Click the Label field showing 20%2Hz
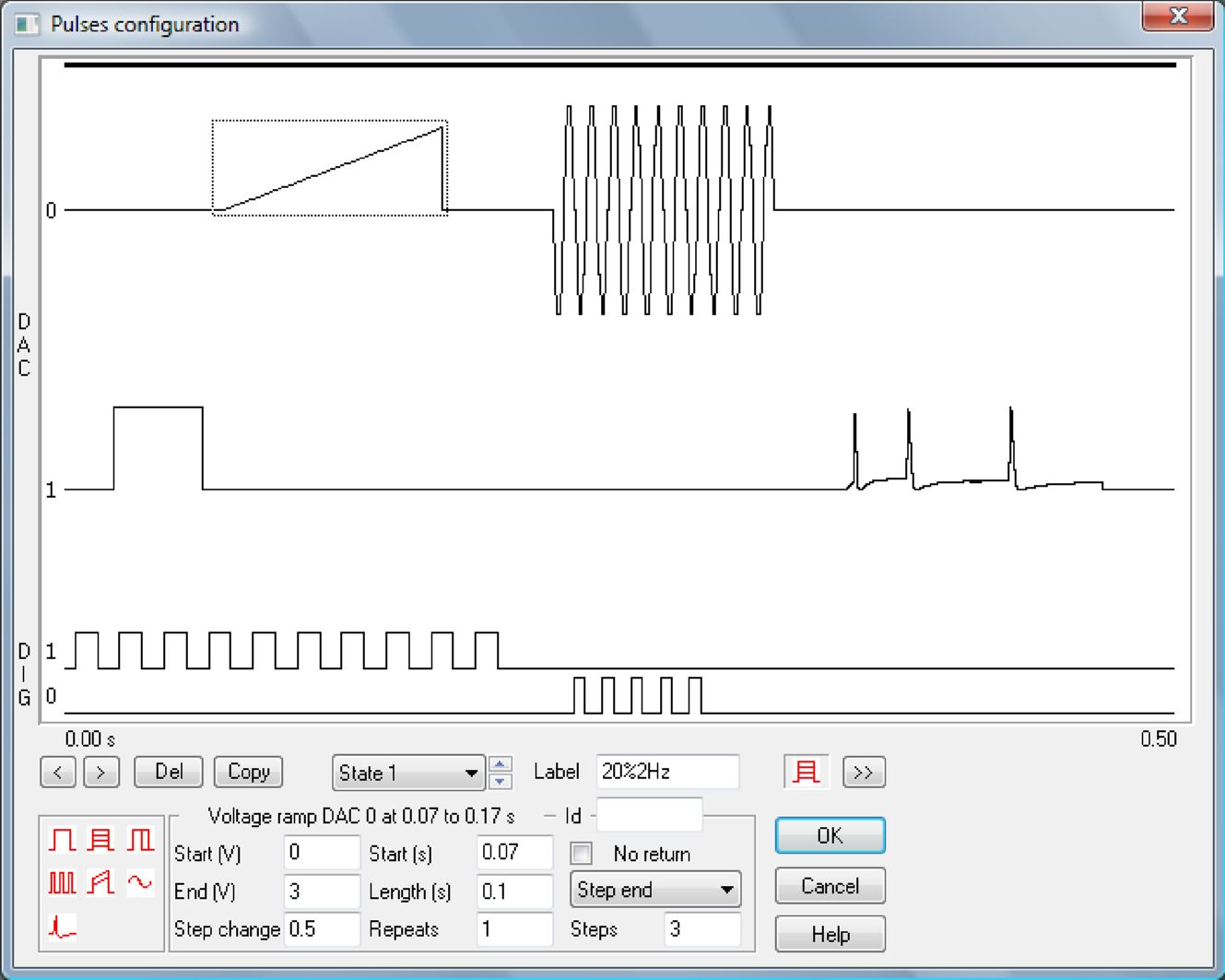 point(666,771)
